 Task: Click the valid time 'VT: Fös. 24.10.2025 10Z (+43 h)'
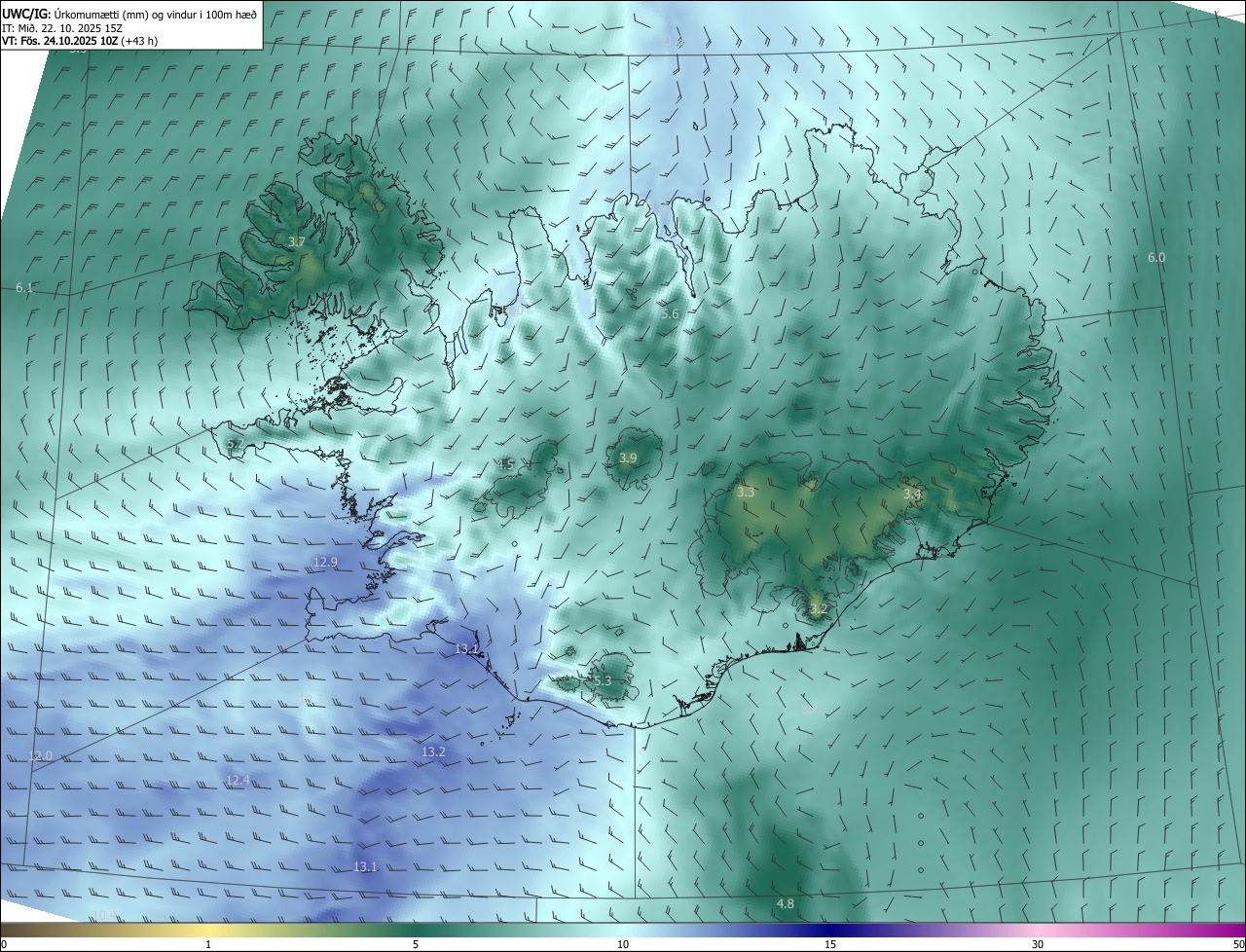(x=80, y=41)
